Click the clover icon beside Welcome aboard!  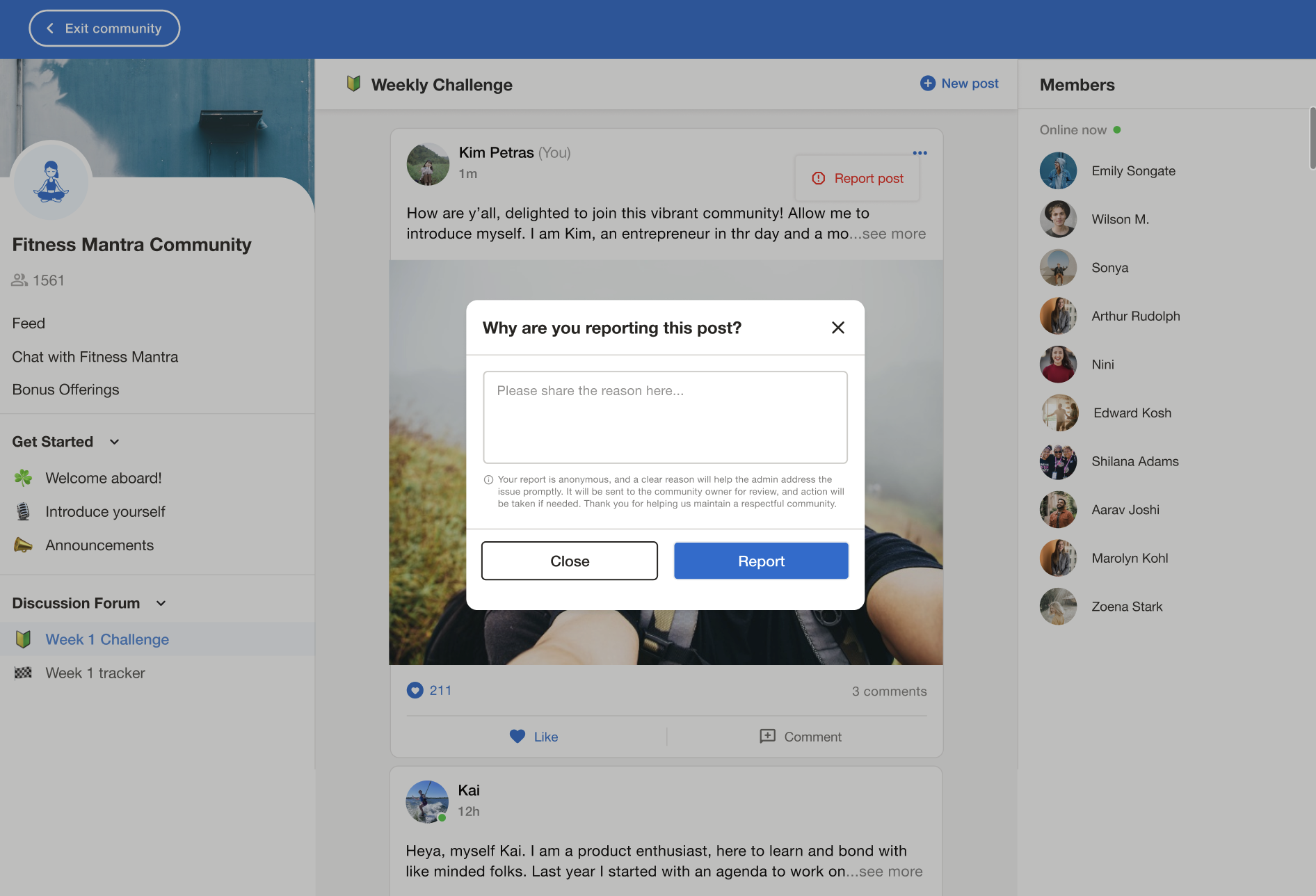[x=23, y=478]
